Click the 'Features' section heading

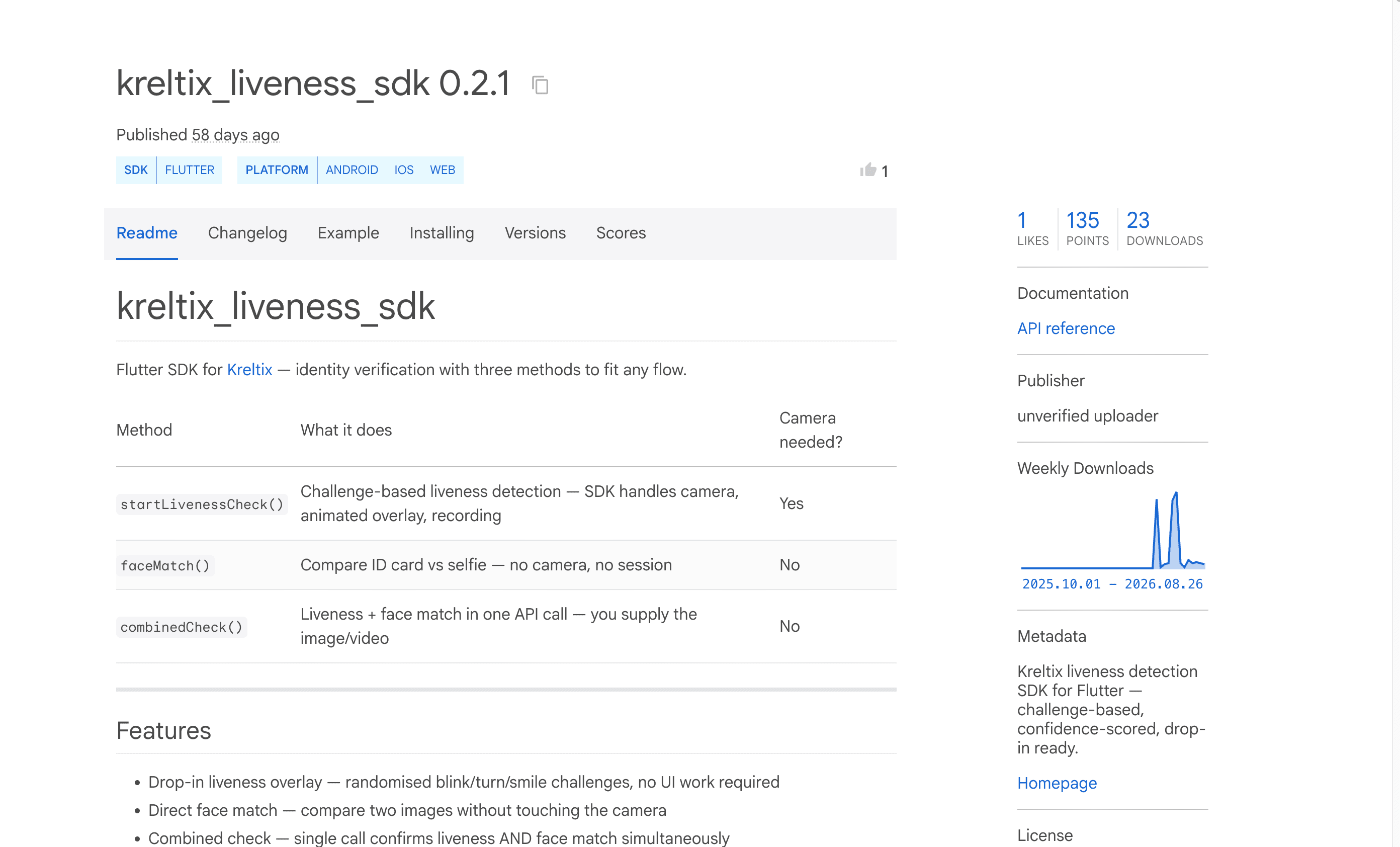click(x=163, y=730)
